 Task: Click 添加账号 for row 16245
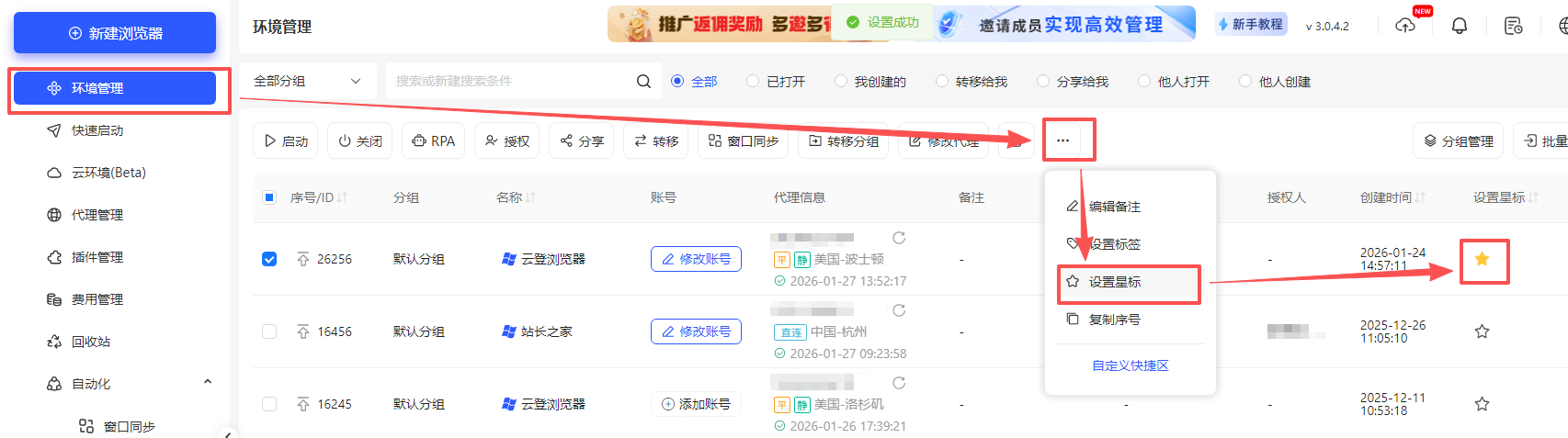(x=696, y=404)
